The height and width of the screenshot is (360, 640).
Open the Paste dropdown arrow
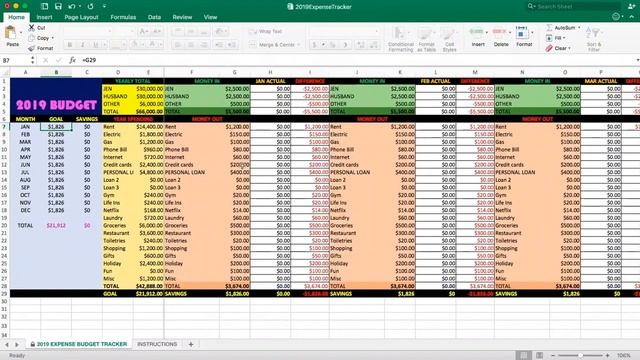[x=21, y=32]
